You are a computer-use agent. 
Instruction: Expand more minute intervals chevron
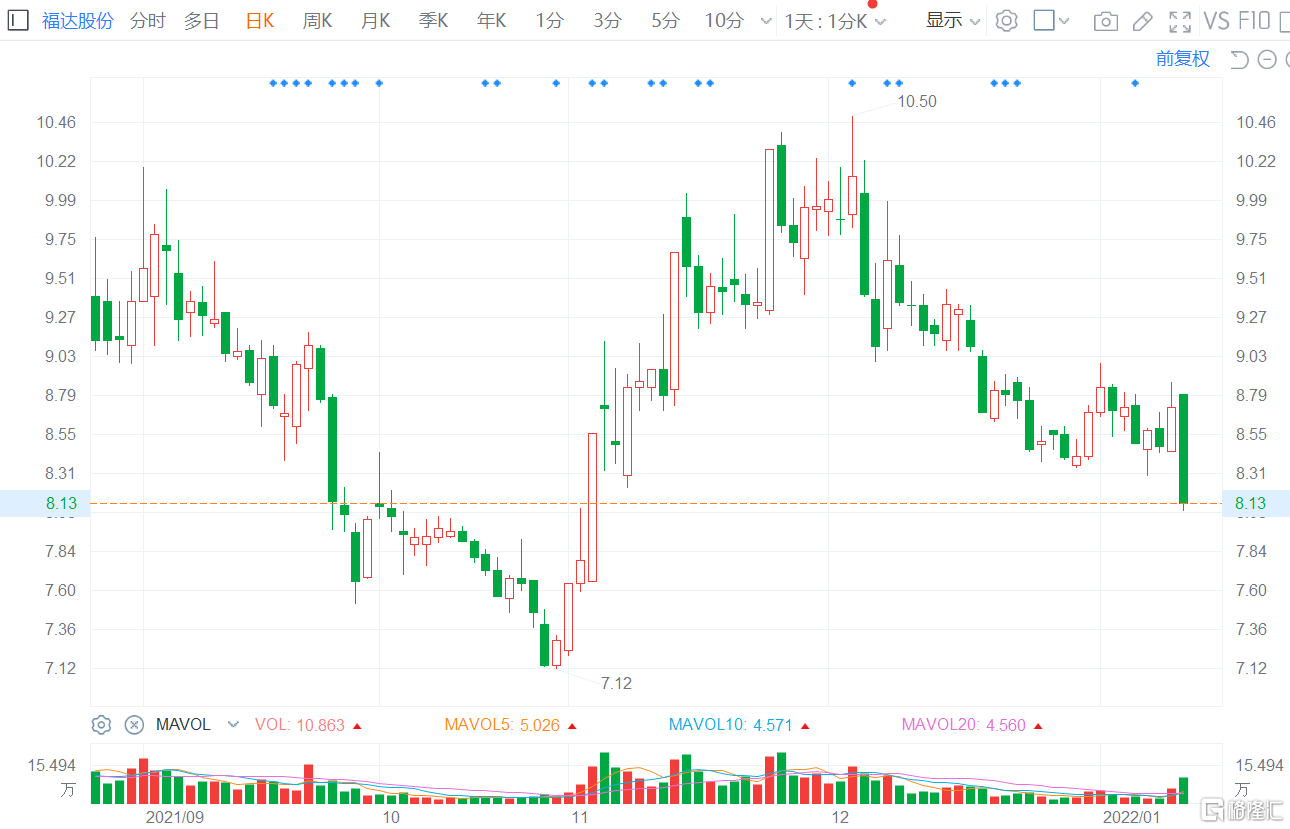coord(766,21)
